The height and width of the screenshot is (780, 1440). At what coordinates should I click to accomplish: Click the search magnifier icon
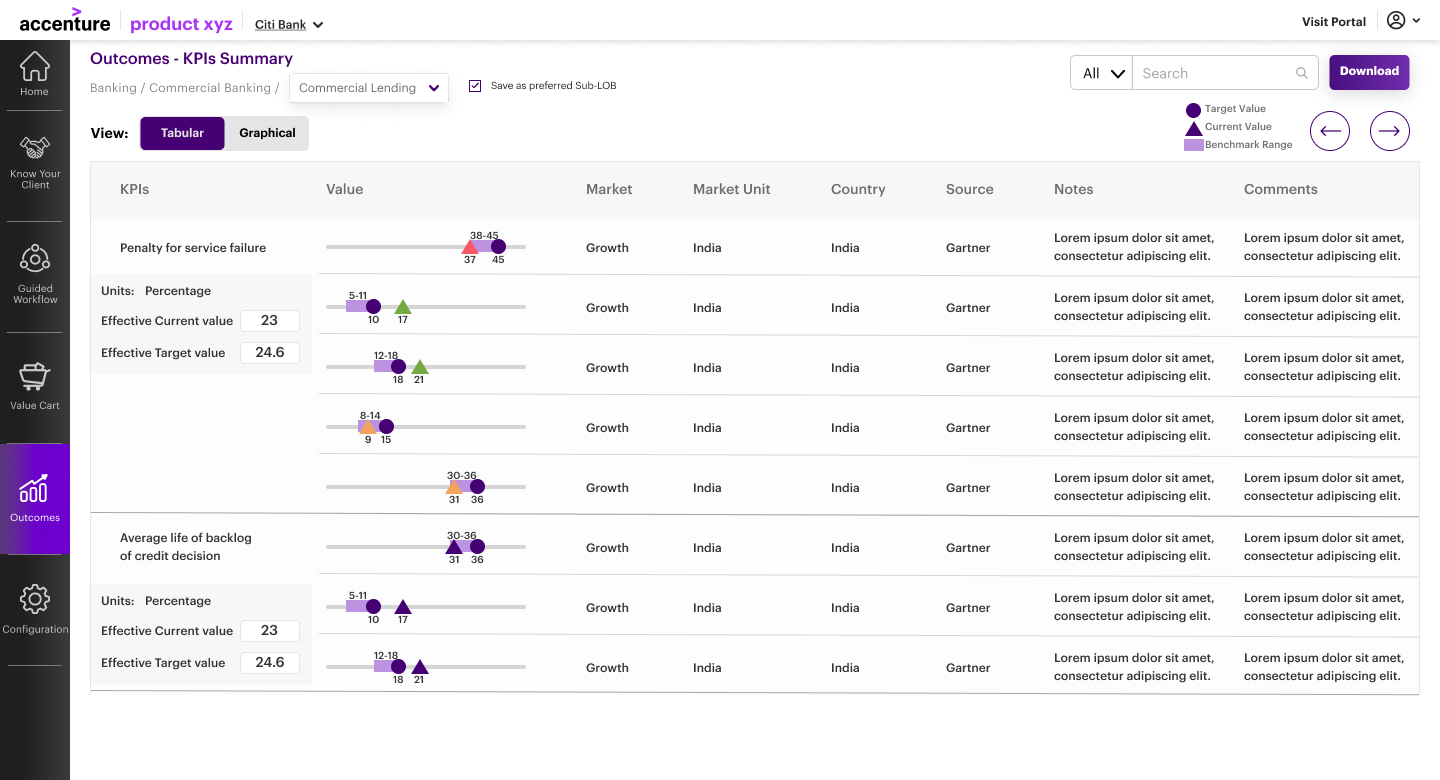(x=1302, y=73)
